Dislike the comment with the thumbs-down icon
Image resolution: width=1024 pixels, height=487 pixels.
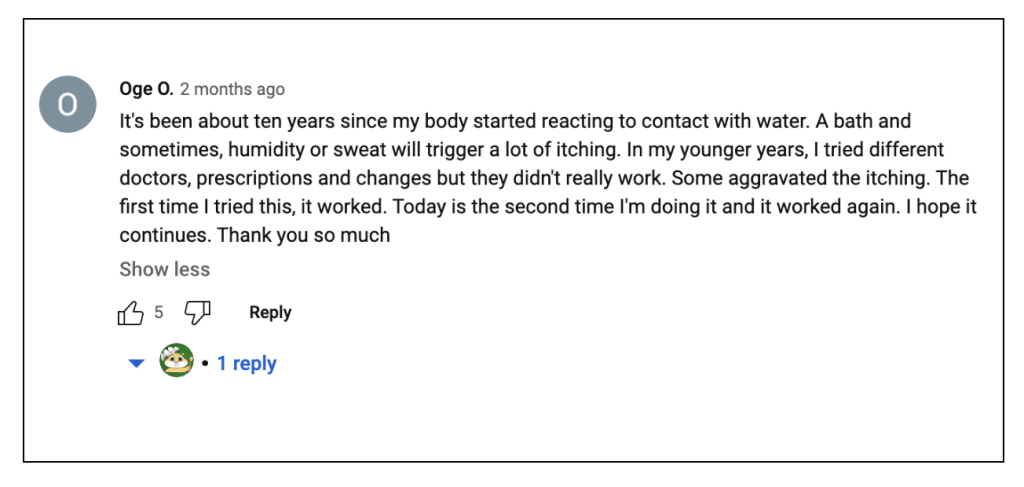(x=197, y=313)
